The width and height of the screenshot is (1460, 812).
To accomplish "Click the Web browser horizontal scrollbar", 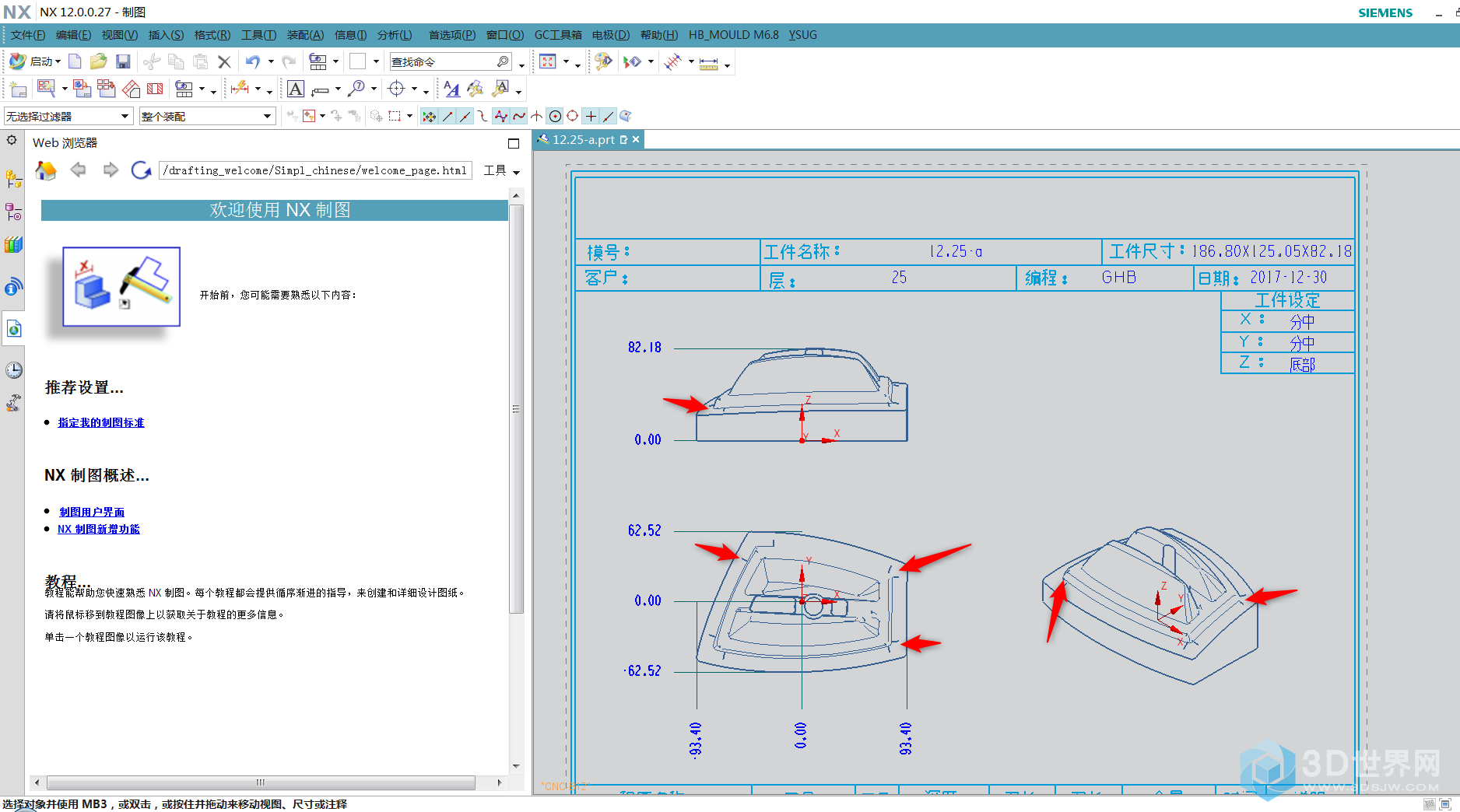I will point(261,782).
